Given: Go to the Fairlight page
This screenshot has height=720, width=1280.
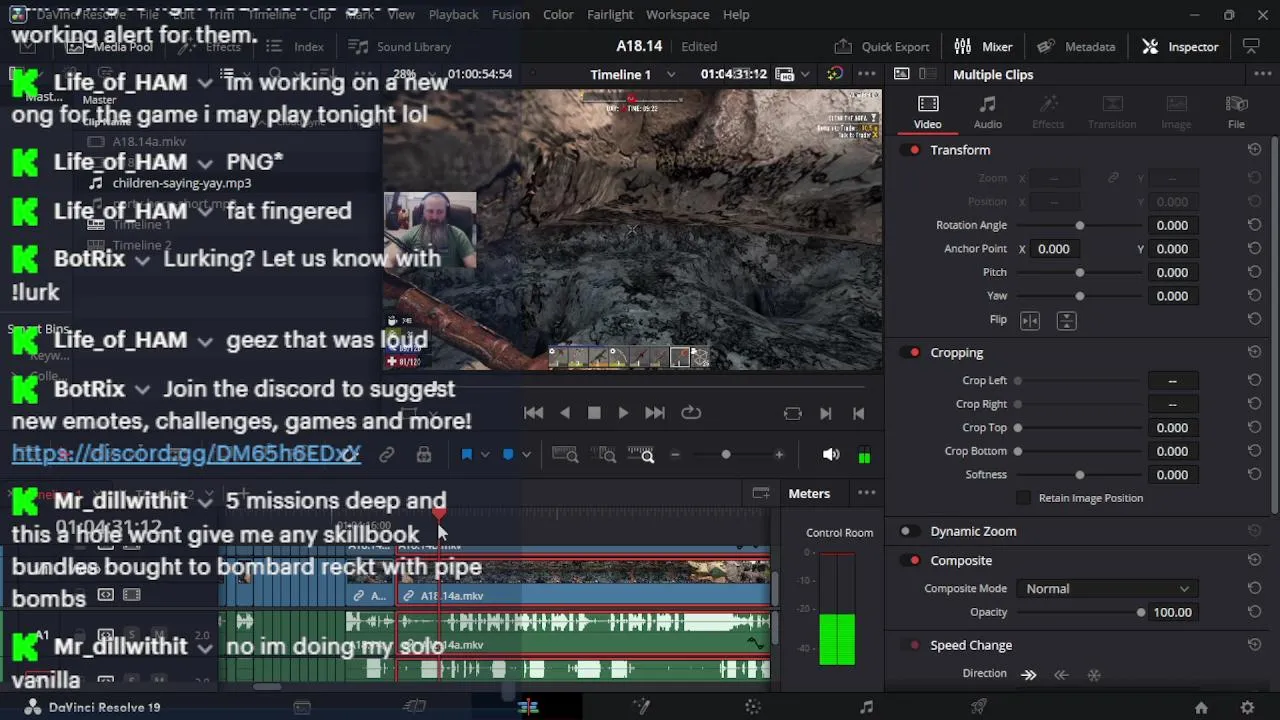Looking at the screenshot, I should [866, 707].
